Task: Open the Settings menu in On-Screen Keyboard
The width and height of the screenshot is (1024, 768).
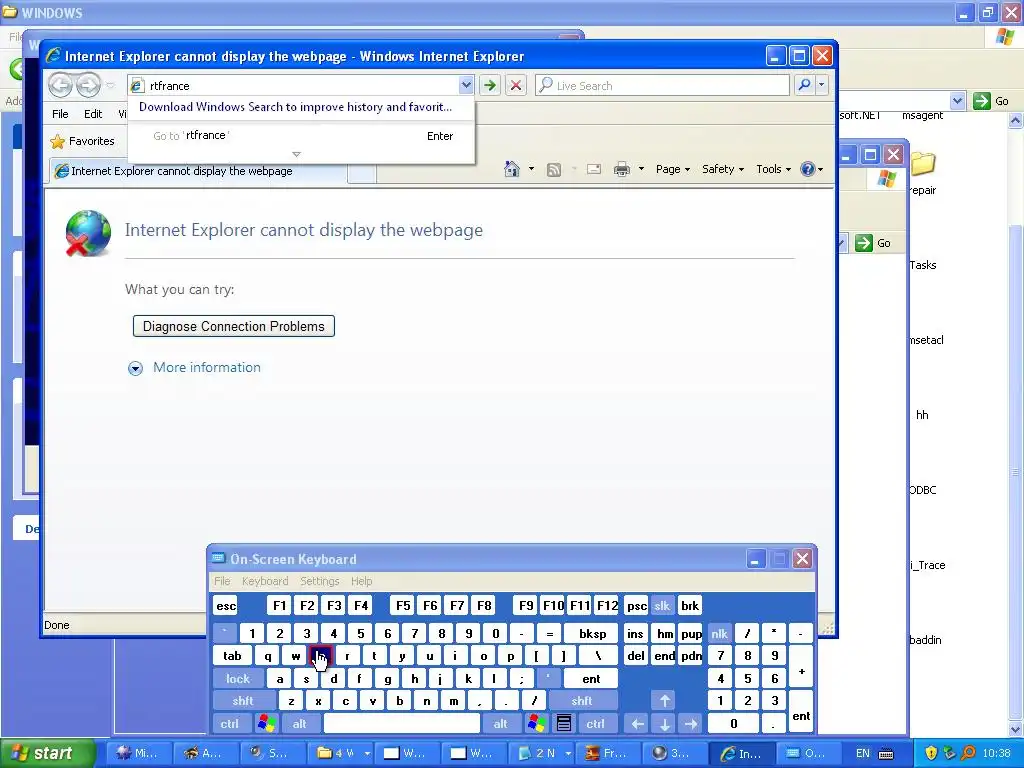Action: tap(319, 581)
